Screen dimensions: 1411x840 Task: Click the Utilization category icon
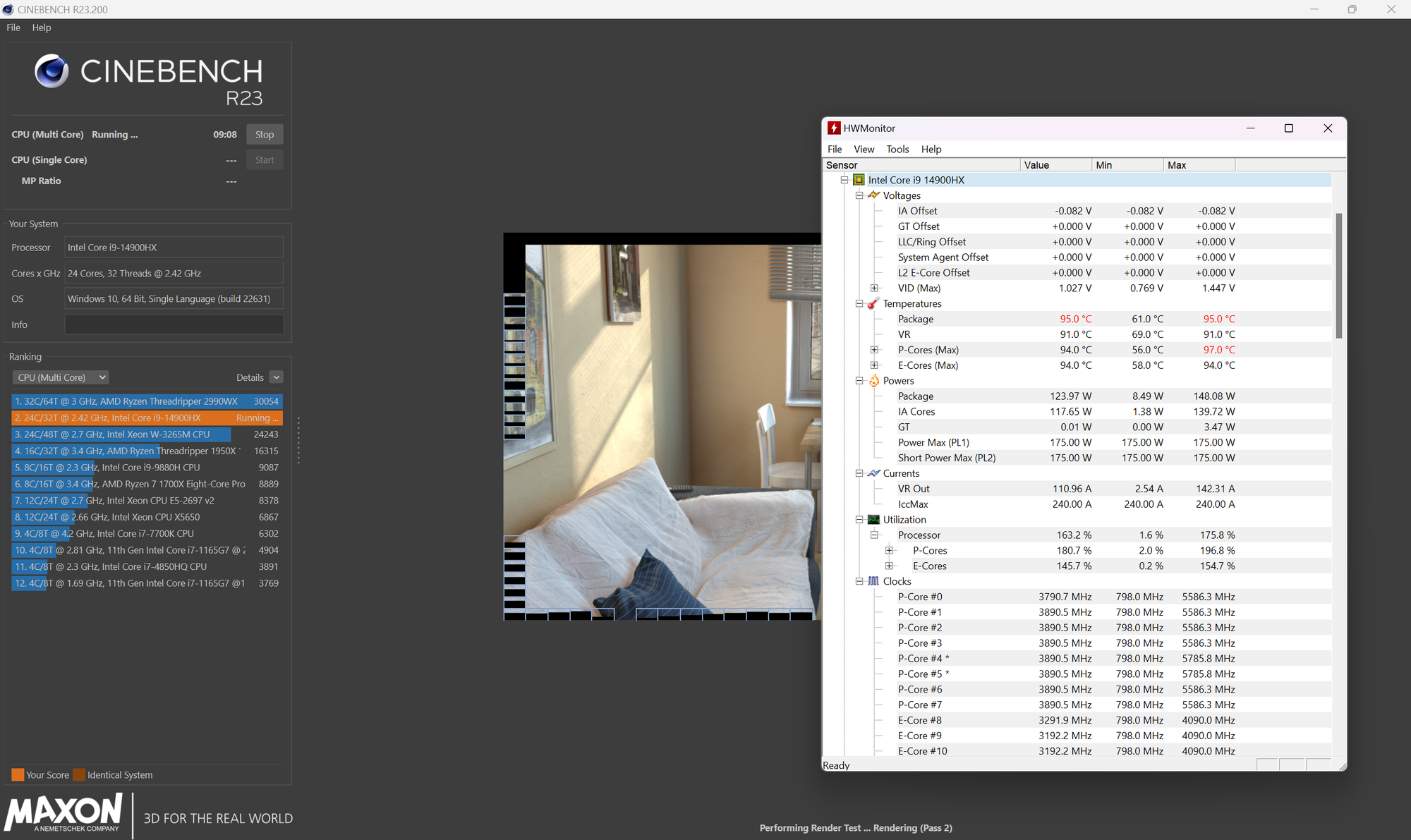[873, 520]
